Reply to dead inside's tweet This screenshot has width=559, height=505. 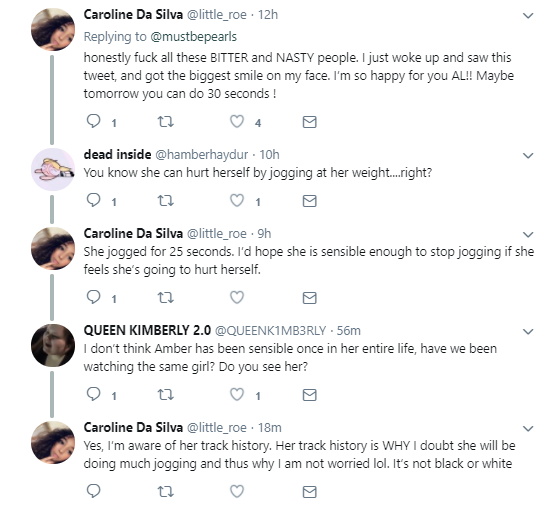tap(93, 200)
